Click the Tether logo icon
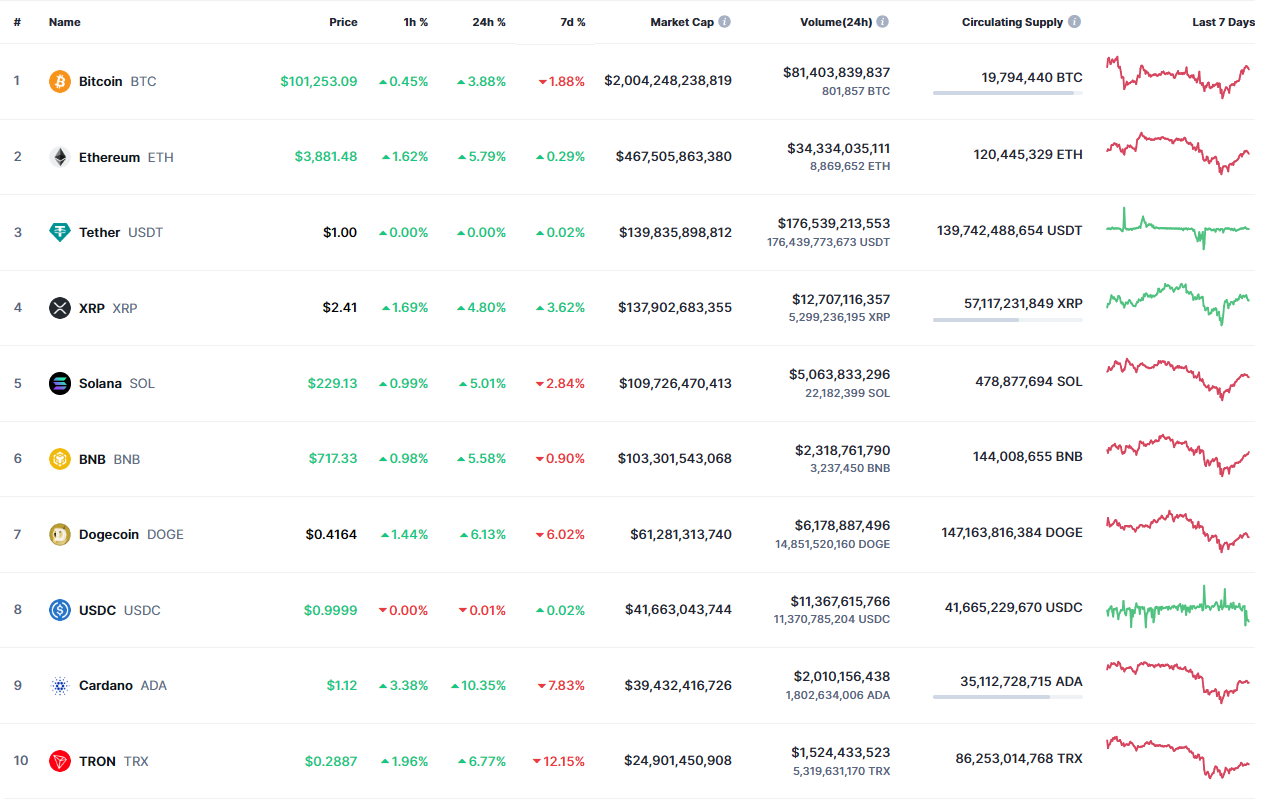 pyautogui.click(x=60, y=232)
